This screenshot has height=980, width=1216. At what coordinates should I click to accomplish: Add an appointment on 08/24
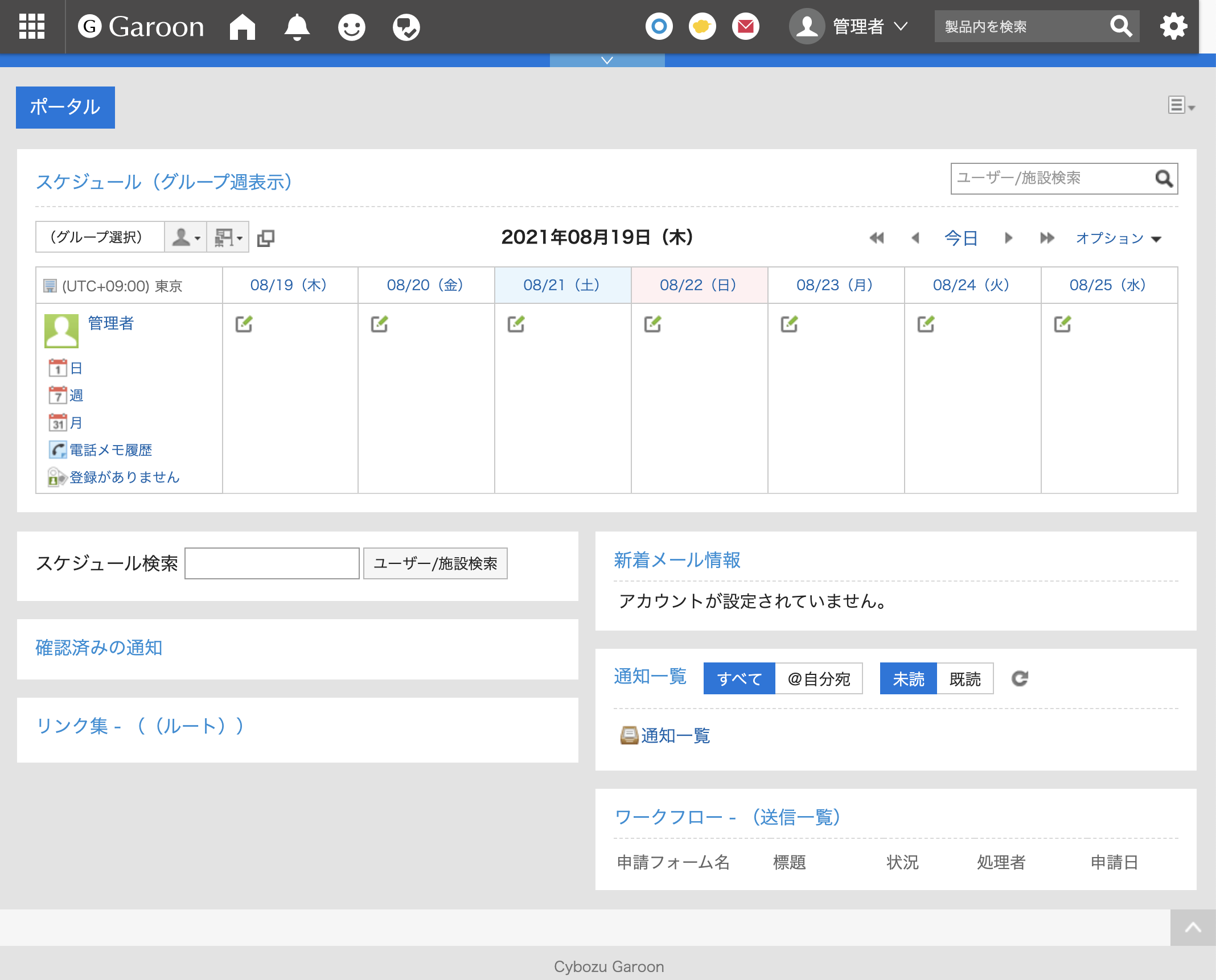(926, 324)
